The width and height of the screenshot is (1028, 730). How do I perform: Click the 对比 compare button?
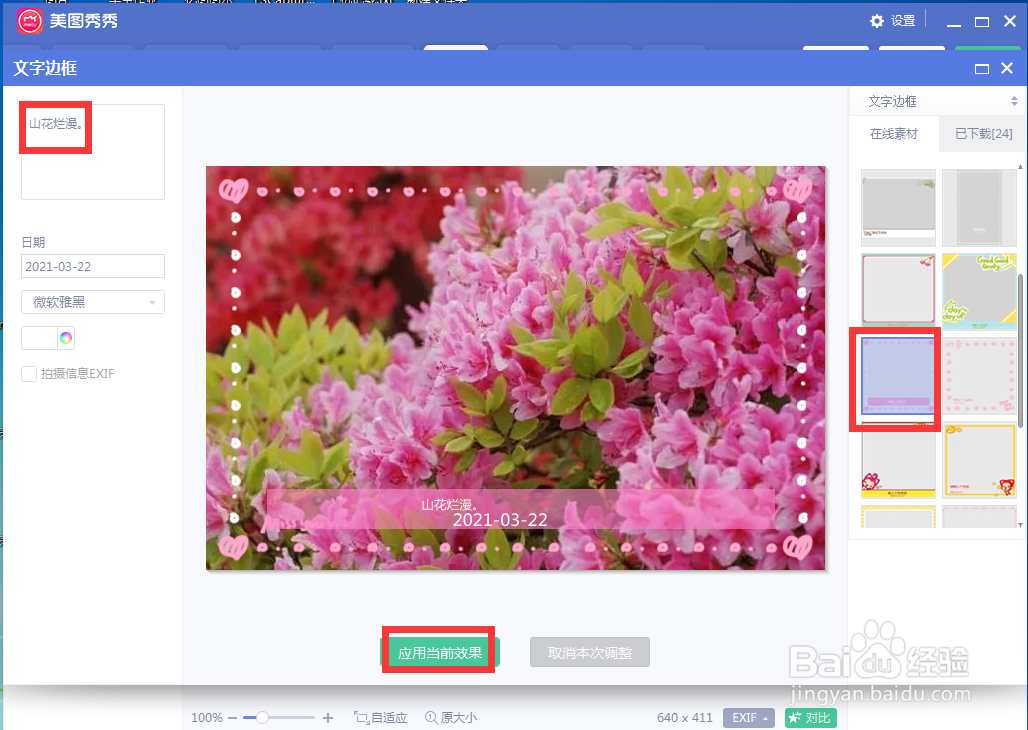tap(810, 718)
